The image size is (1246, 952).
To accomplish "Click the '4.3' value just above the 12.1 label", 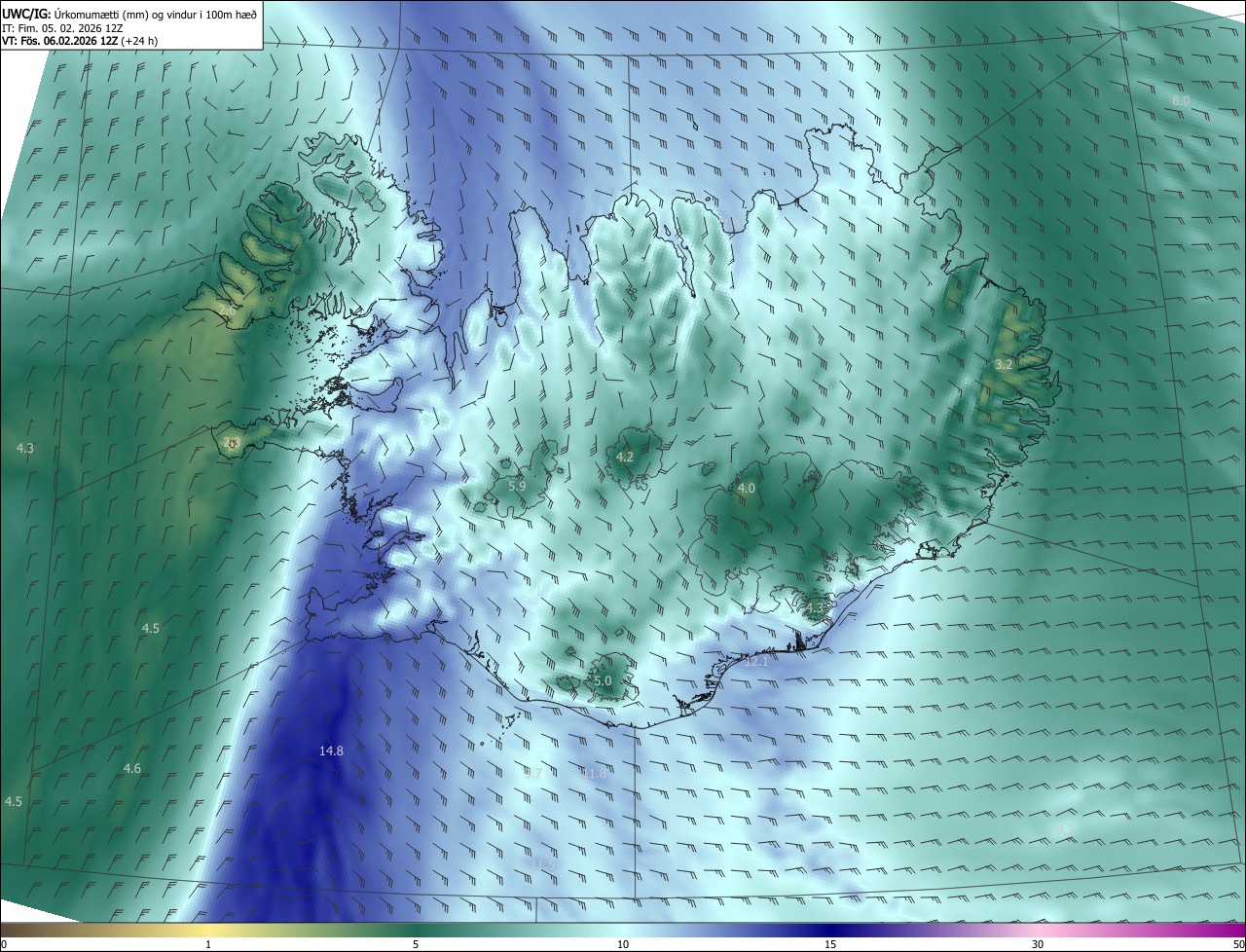I will click(x=815, y=608).
